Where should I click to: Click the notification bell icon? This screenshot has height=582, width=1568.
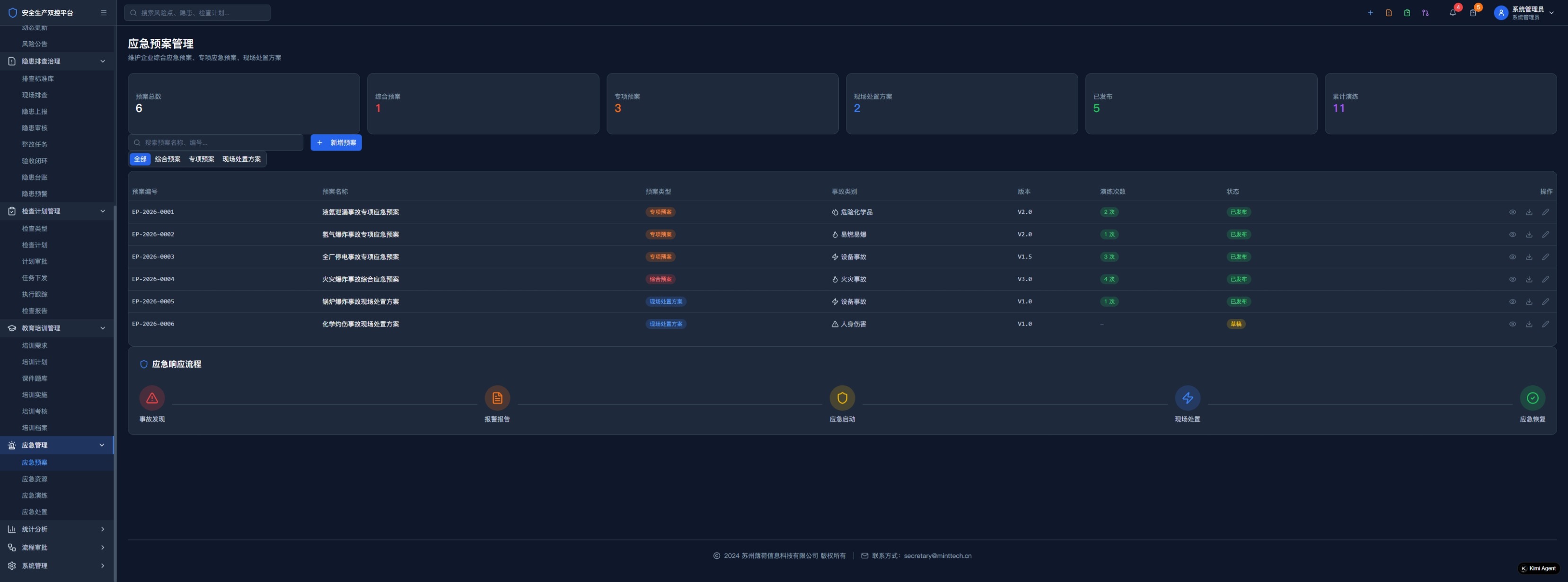[x=1453, y=13]
